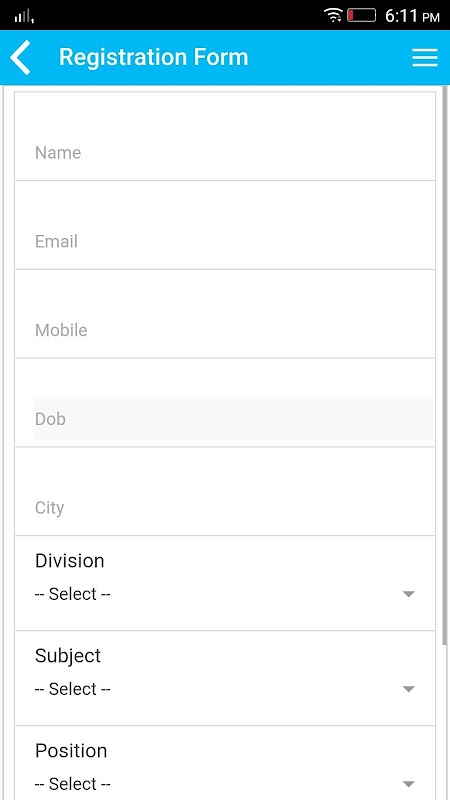Screen dimensions: 450x800
Task: Expand the Subject dropdown arrow
Action: pos(409,689)
